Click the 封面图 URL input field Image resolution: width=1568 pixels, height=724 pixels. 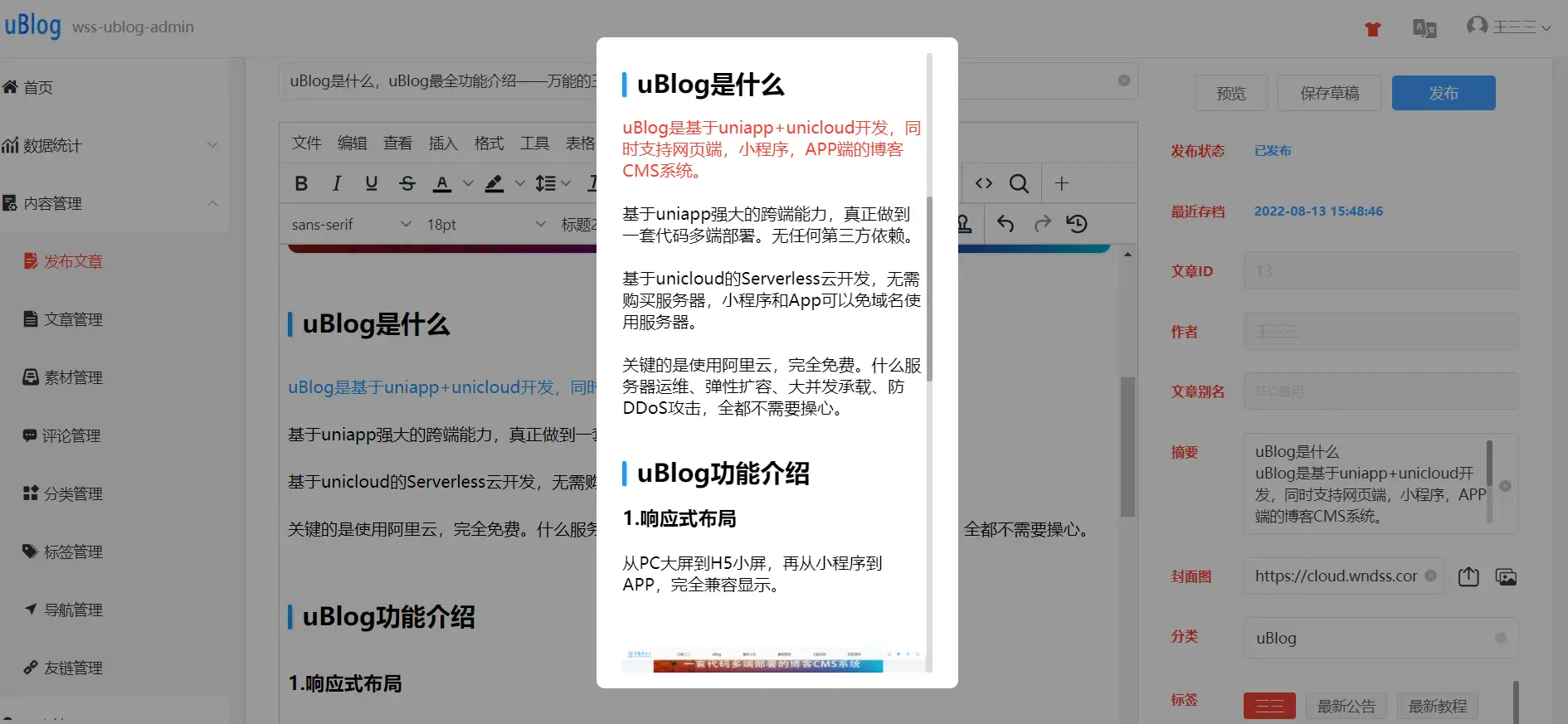click(x=1343, y=576)
